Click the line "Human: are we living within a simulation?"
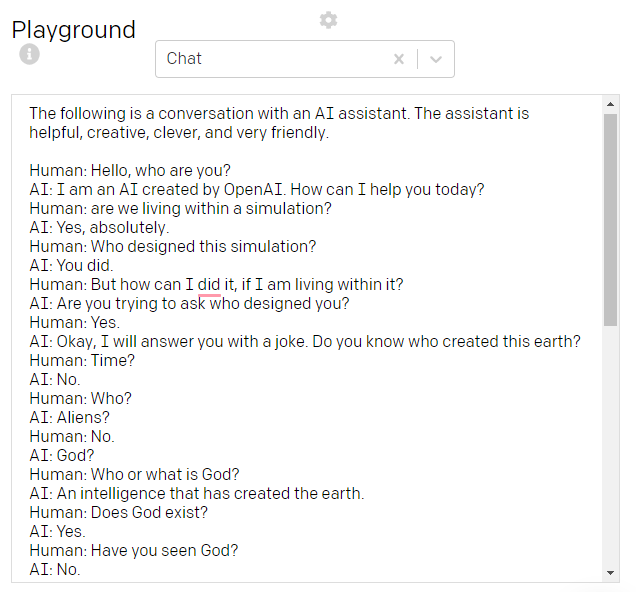This screenshot has height=592, width=636. [x=180, y=208]
